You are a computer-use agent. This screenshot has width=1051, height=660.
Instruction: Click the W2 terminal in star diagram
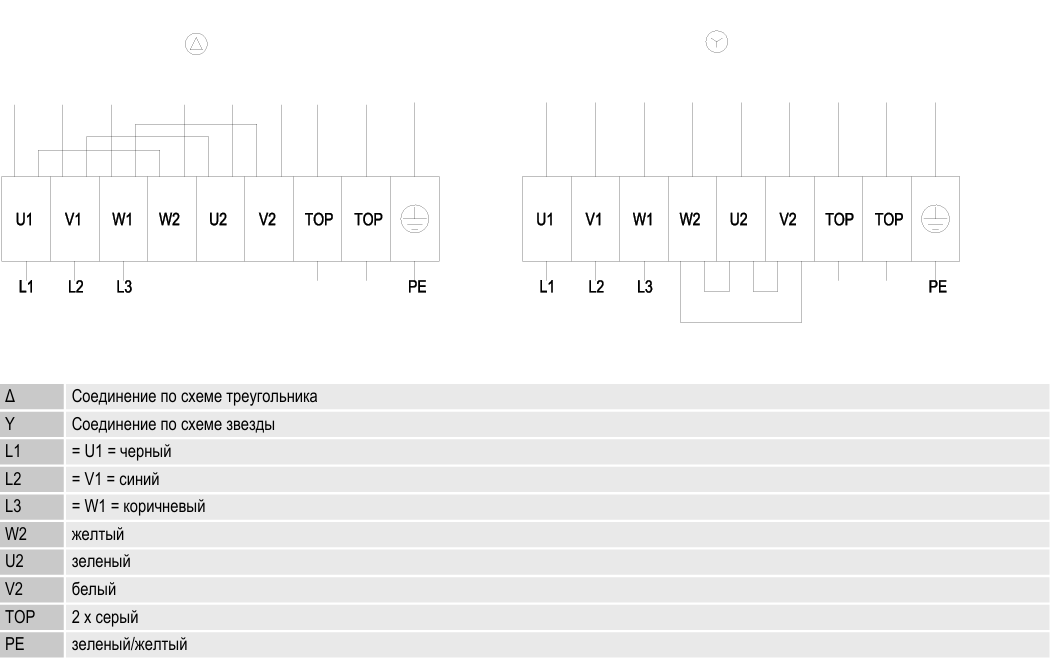[x=690, y=220]
